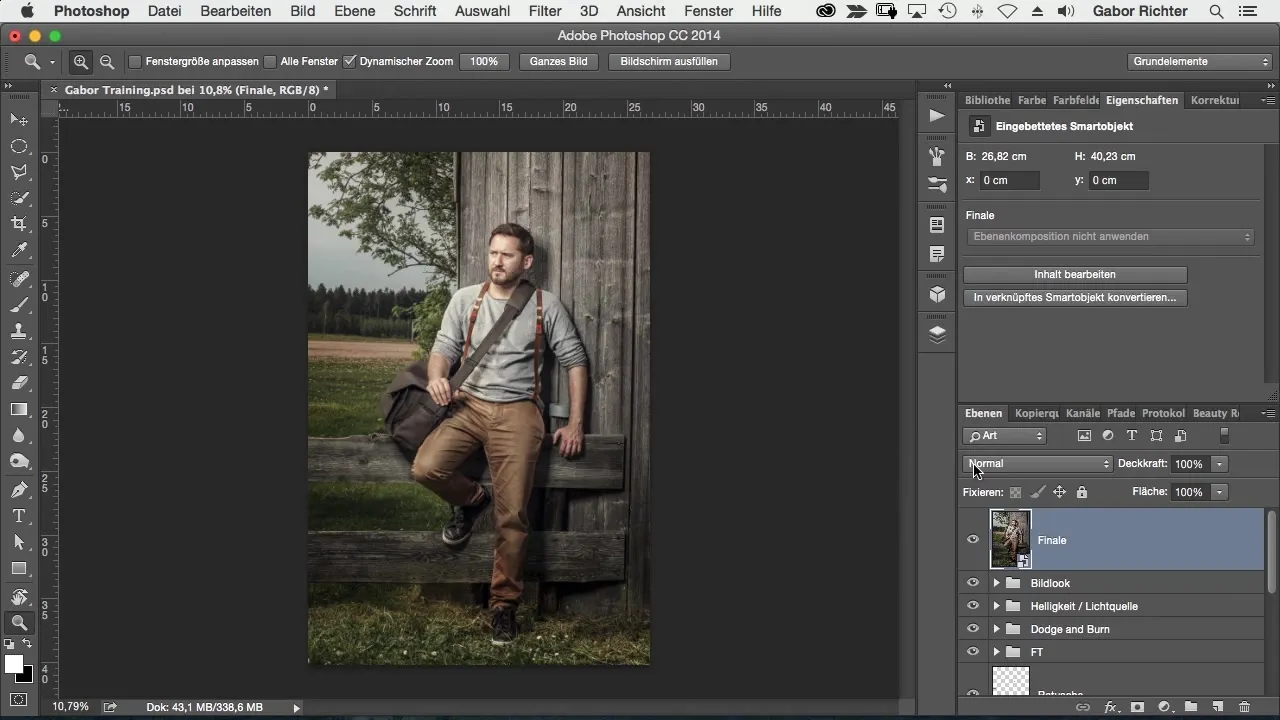
Task: Select the Clone Stamp tool
Action: point(19,331)
